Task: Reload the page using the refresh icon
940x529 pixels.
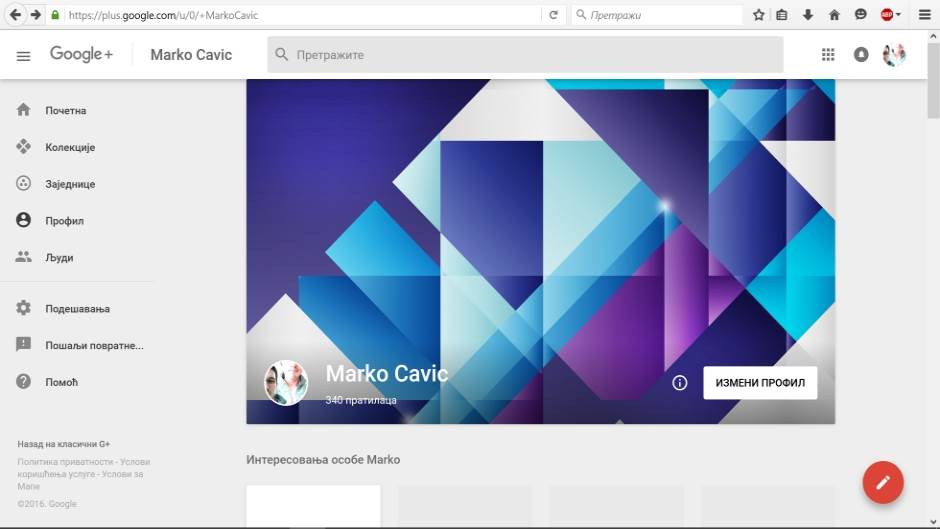Action: [x=553, y=15]
